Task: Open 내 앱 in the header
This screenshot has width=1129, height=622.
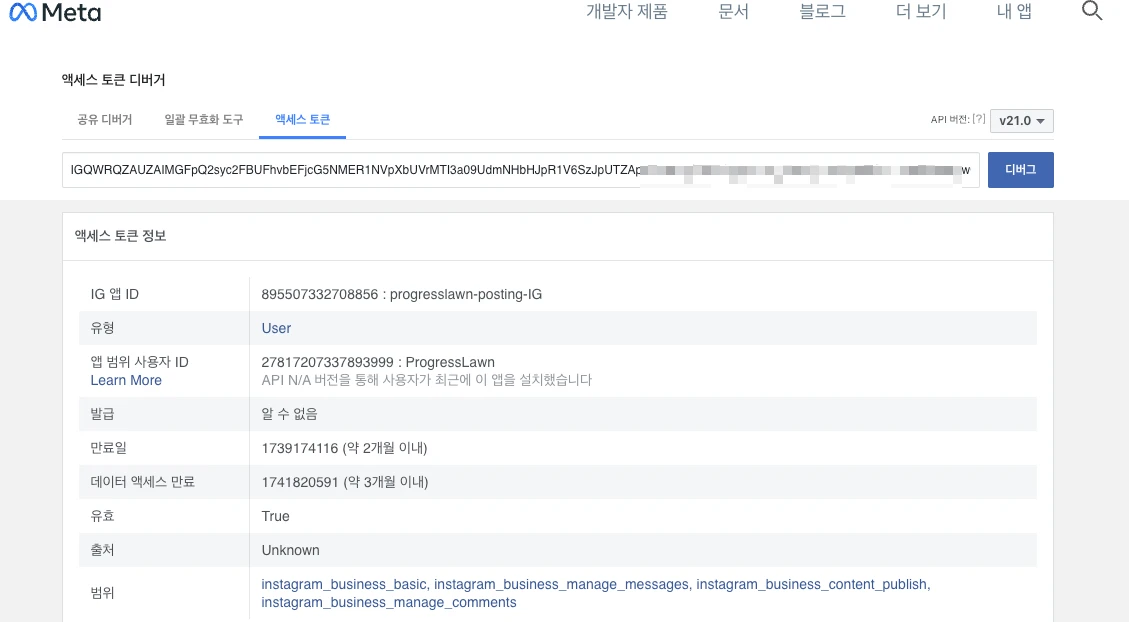Action: (x=1014, y=12)
